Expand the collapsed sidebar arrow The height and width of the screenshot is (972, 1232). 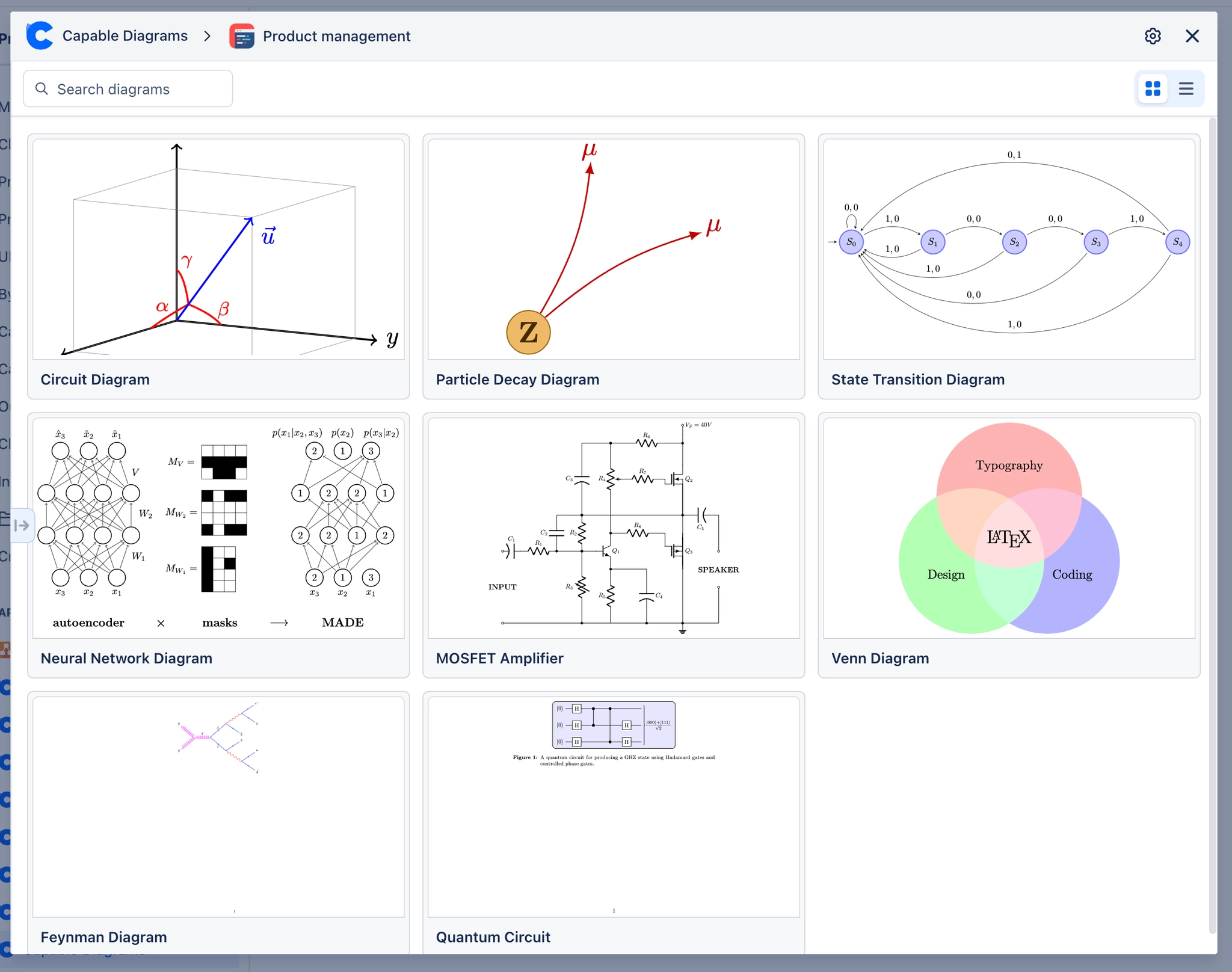22,526
